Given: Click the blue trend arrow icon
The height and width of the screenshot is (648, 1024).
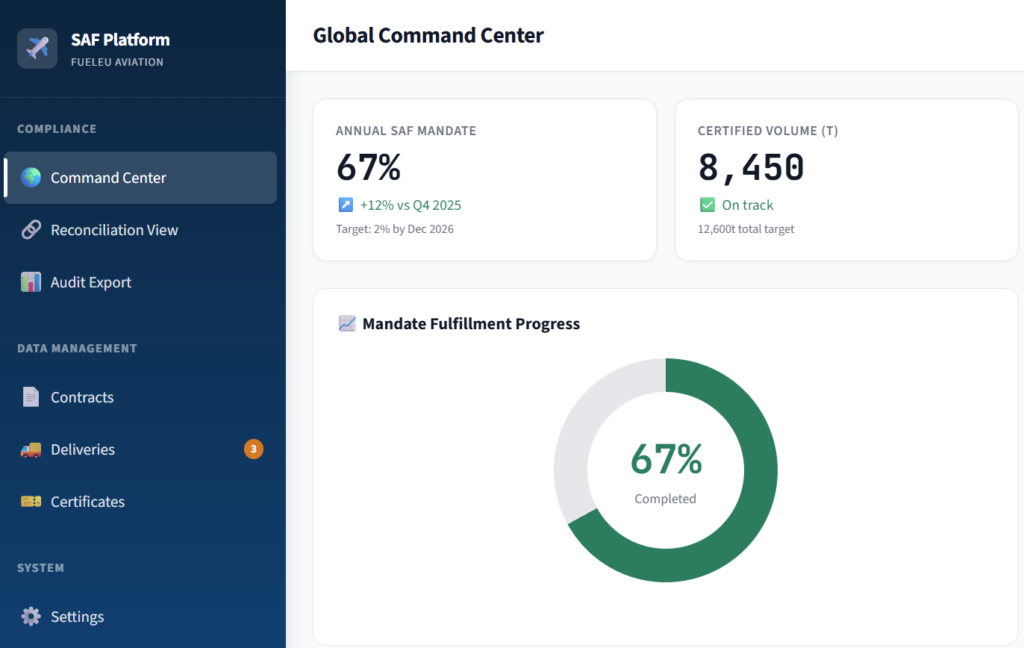Looking at the screenshot, I should coord(345,205).
